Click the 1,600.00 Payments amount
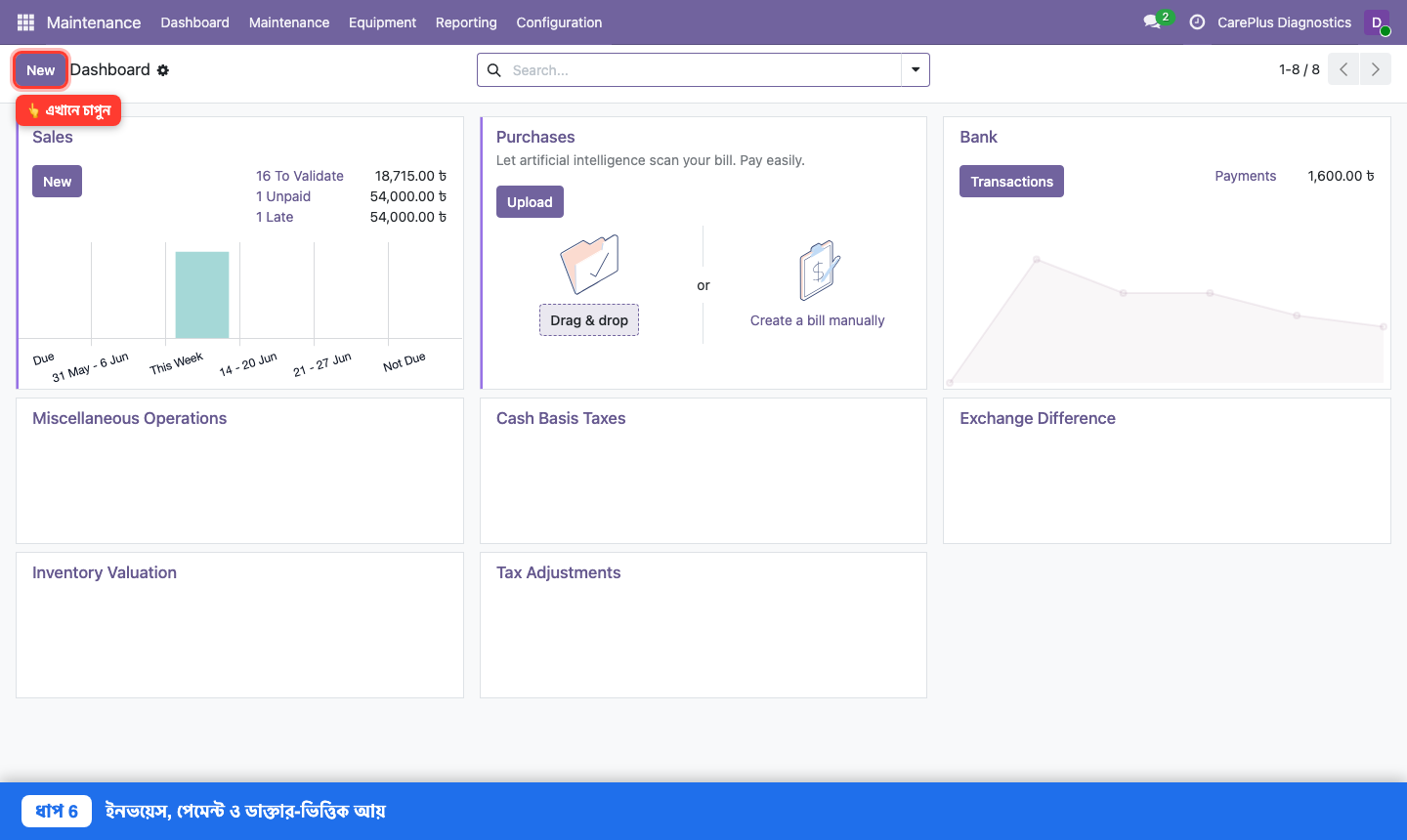Image resolution: width=1407 pixels, height=840 pixels. 1341,176
